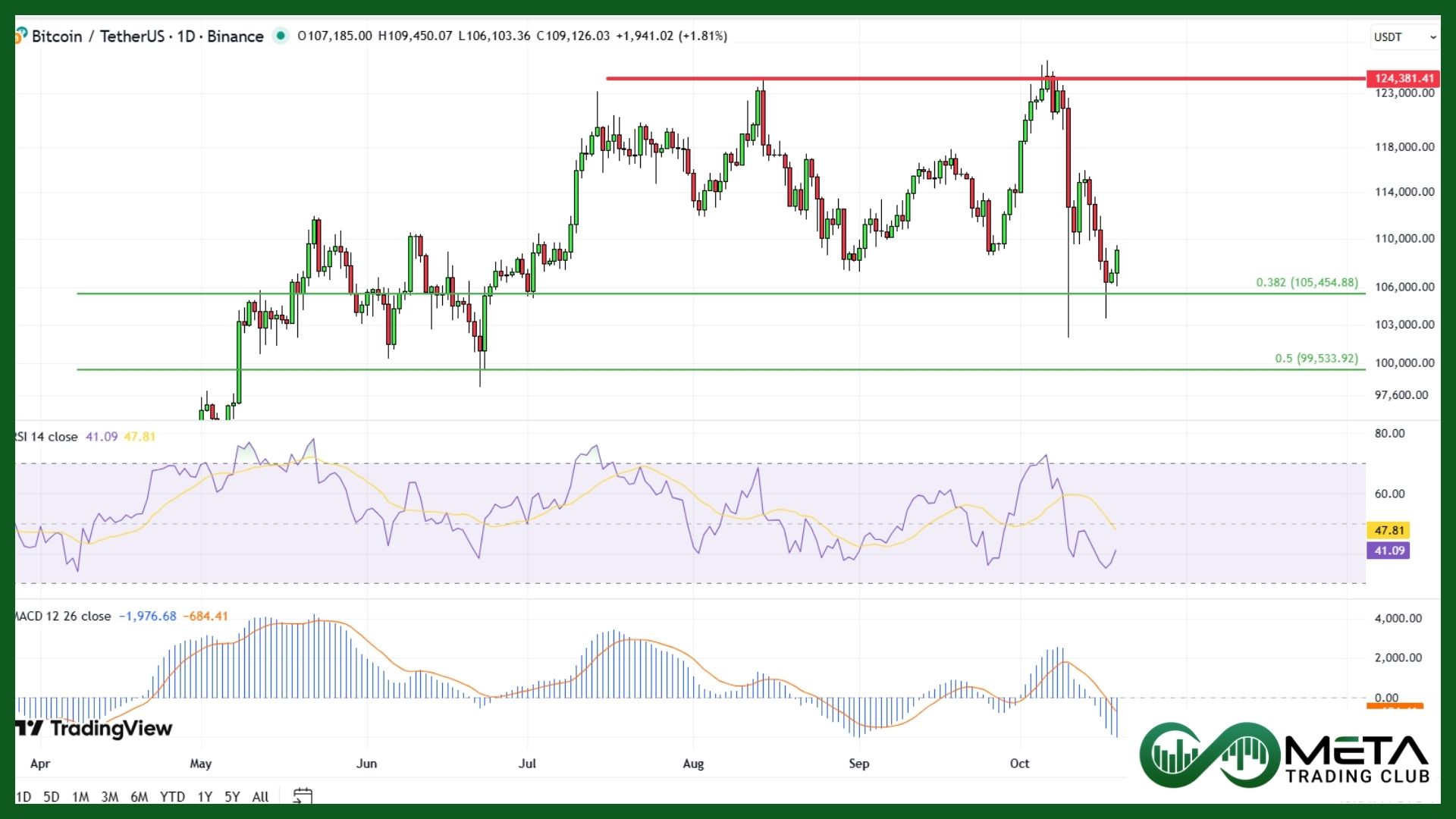Click the green market status dot
Viewport: 1456px width, 819px height.
tap(281, 36)
